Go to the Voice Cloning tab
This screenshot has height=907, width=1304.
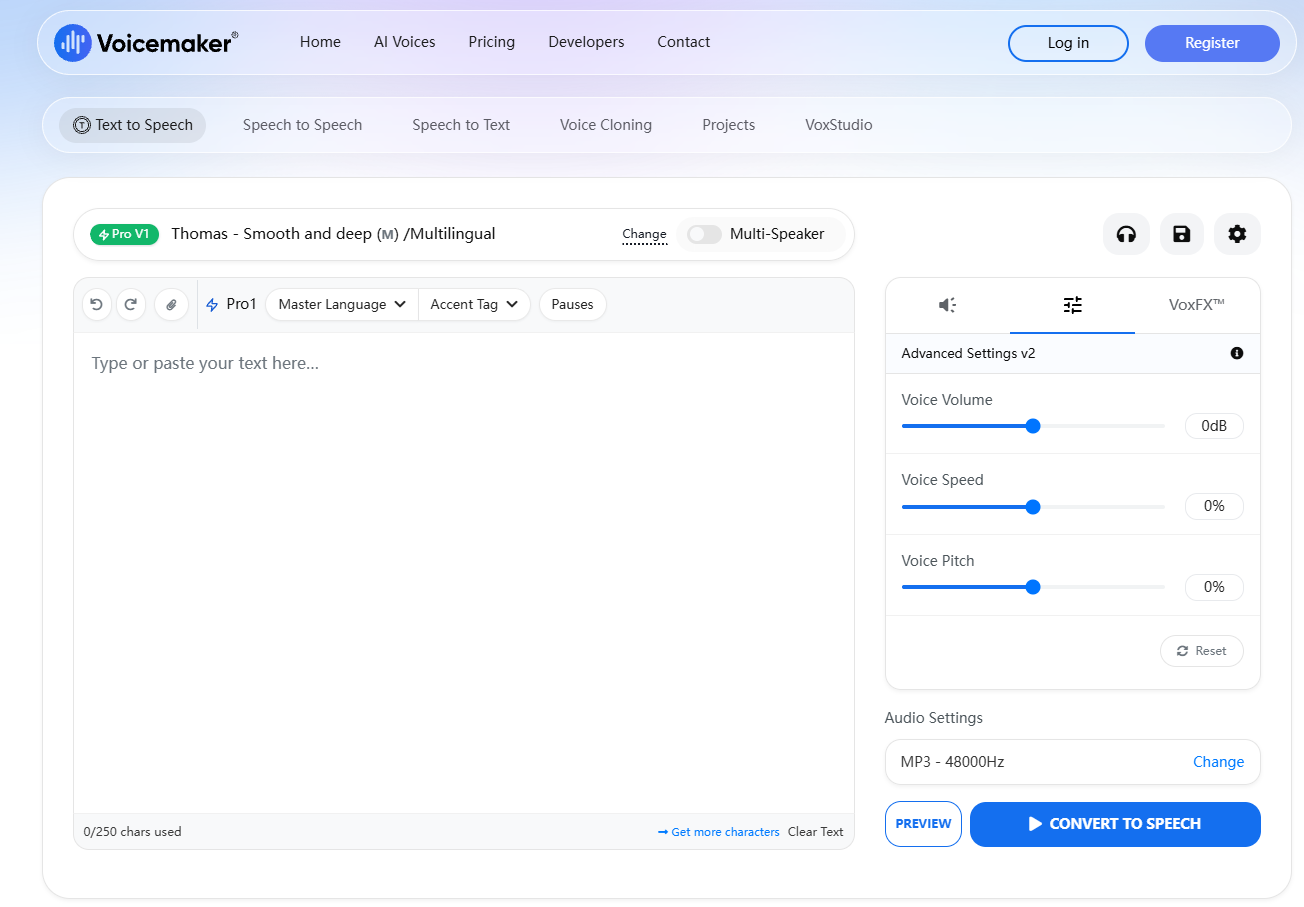tap(606, 125)
